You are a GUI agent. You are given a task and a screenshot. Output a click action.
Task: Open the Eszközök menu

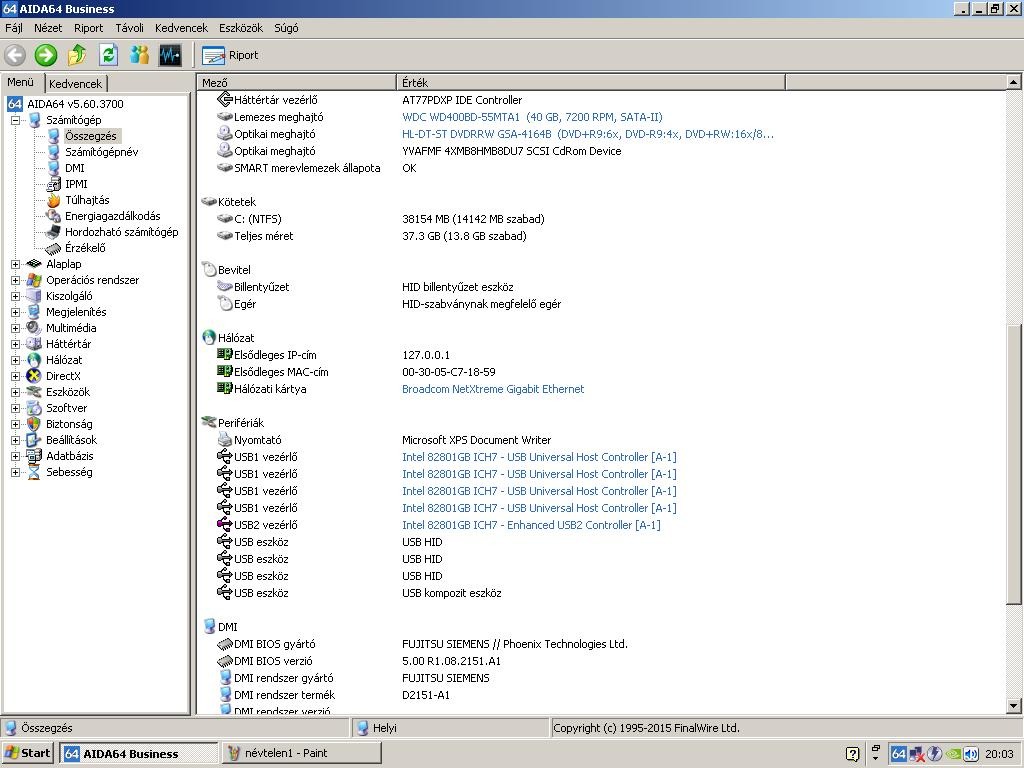pos(240,28)
